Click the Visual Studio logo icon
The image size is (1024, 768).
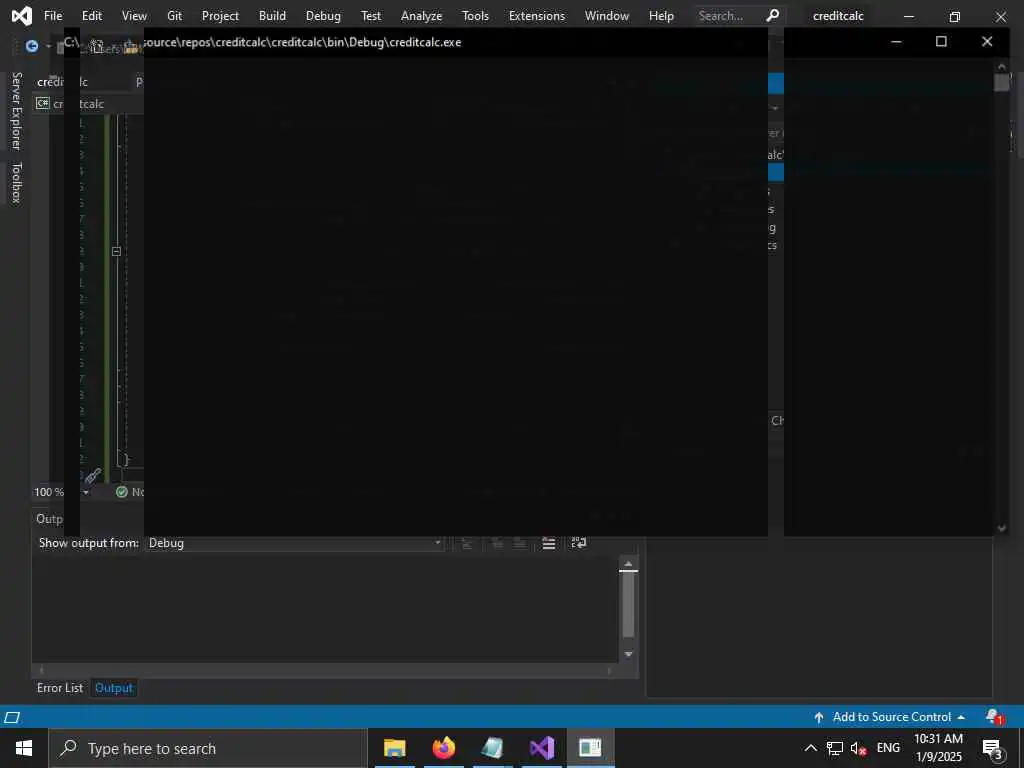coord(22,16)
